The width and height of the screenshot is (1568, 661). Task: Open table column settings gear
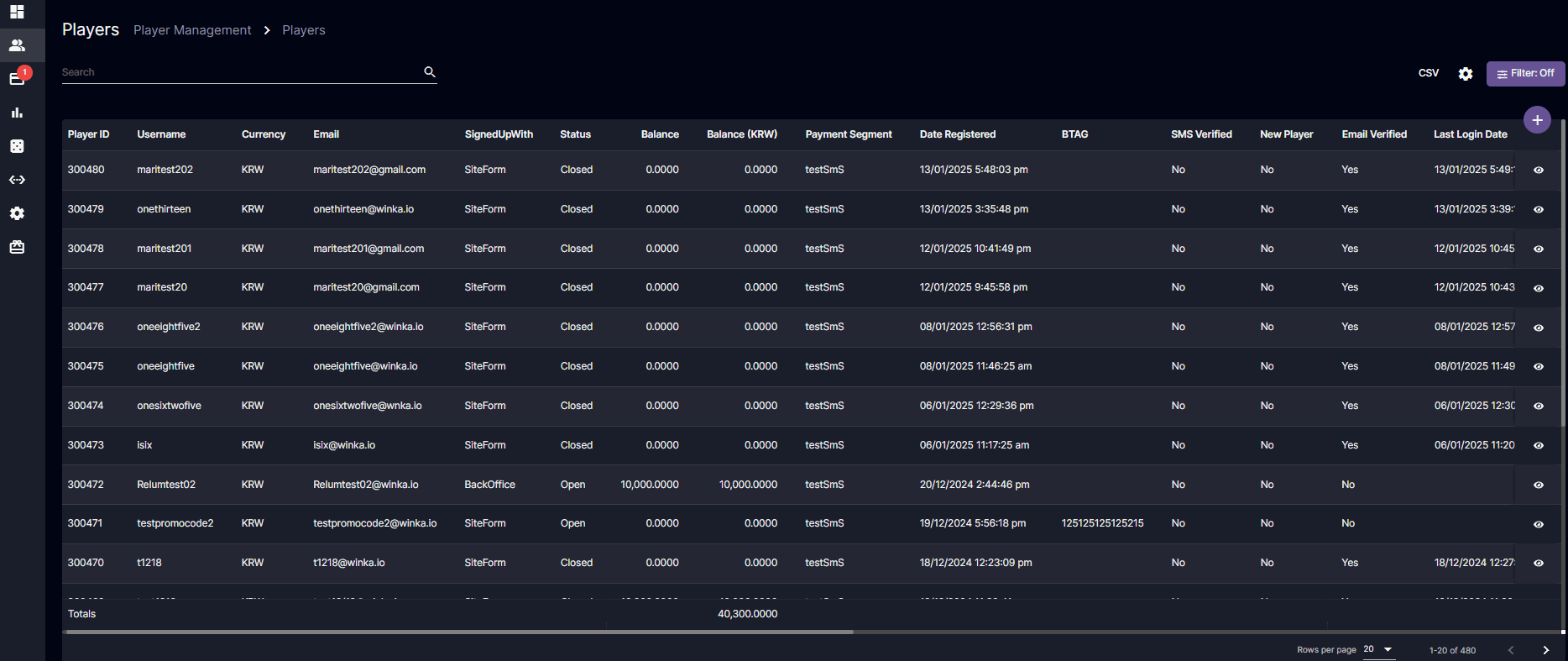click(x=1466, y=74)
